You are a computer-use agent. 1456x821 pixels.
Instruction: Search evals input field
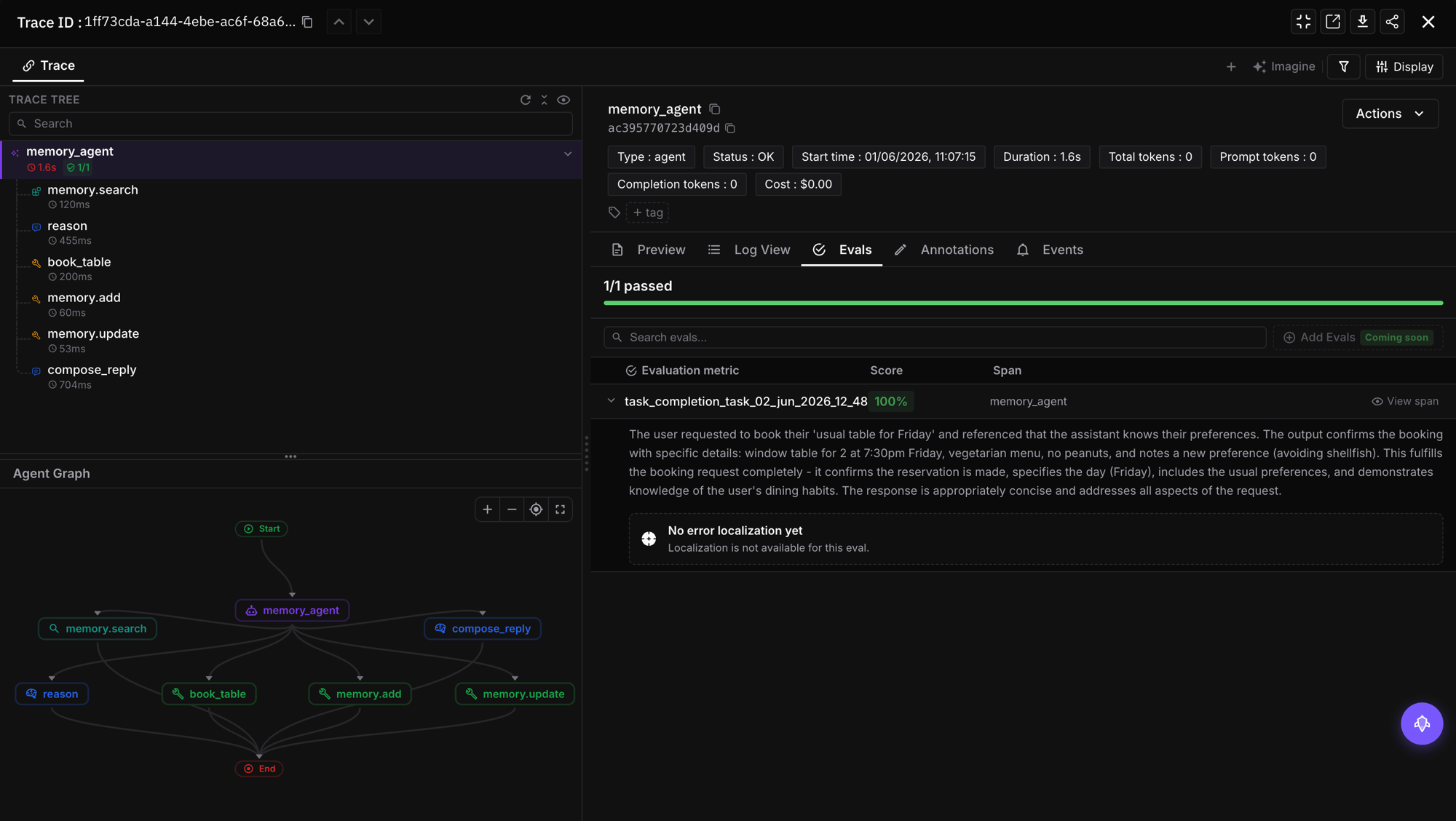click(935, 338)
